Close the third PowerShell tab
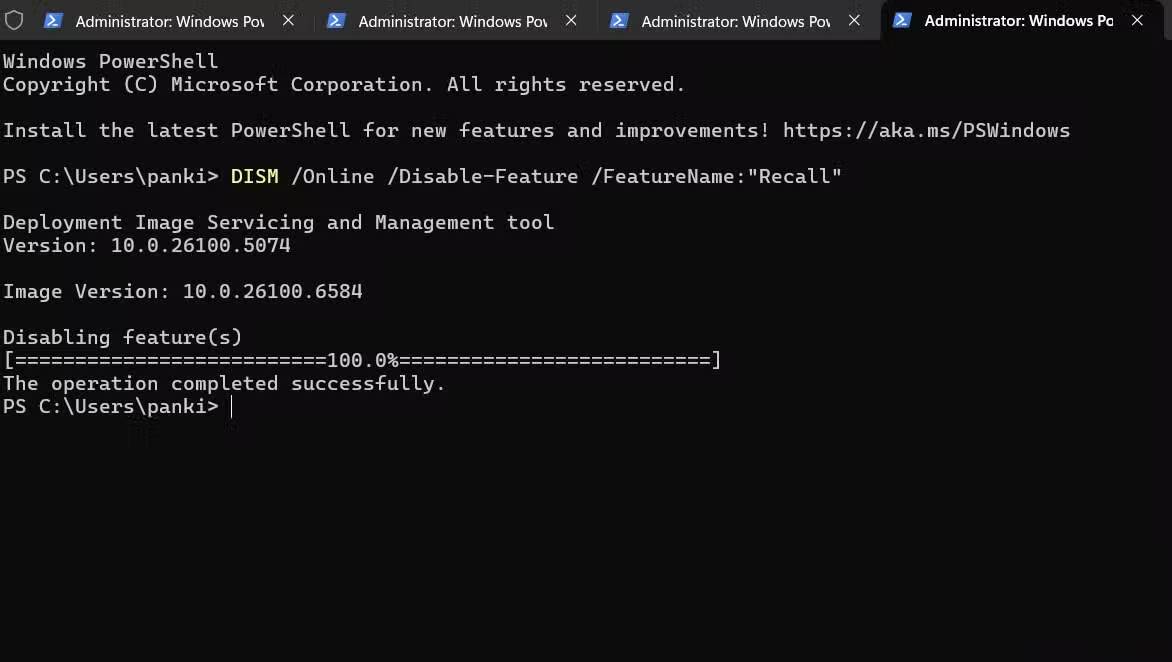 (x=854, y=20)
